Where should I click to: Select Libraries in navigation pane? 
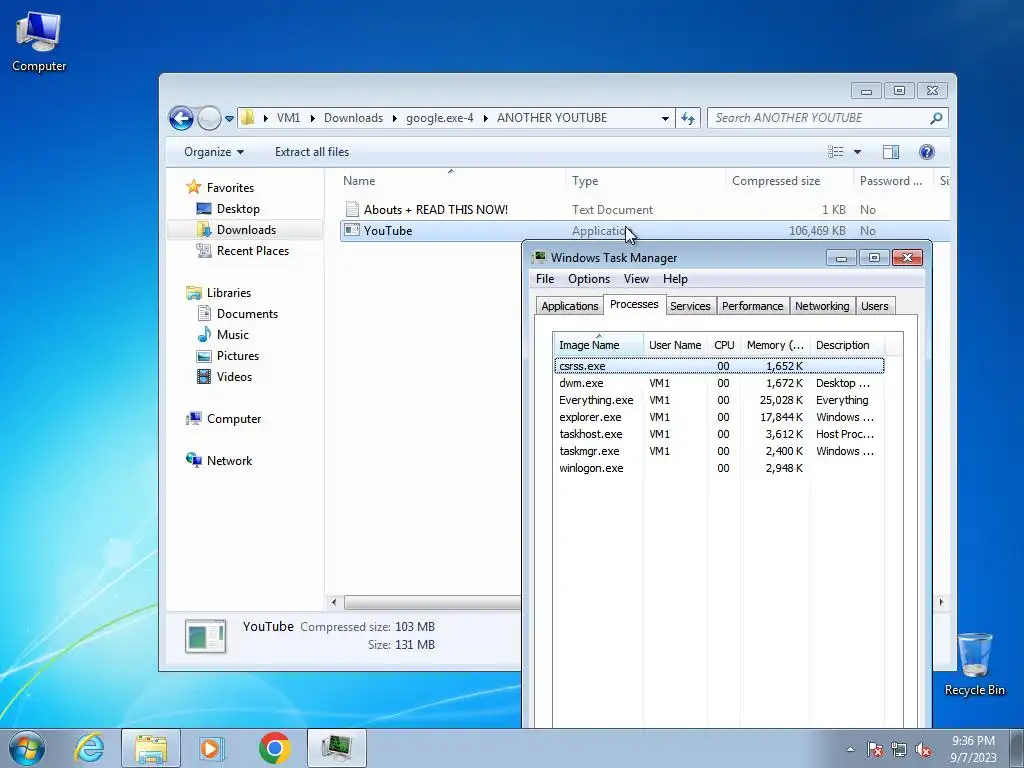coord(229,293)
